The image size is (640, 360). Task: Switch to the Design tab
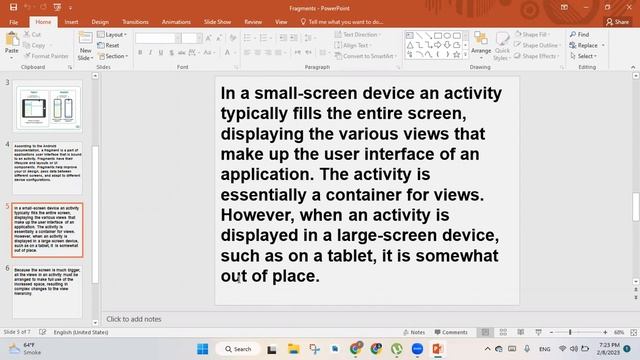point(100,22)
